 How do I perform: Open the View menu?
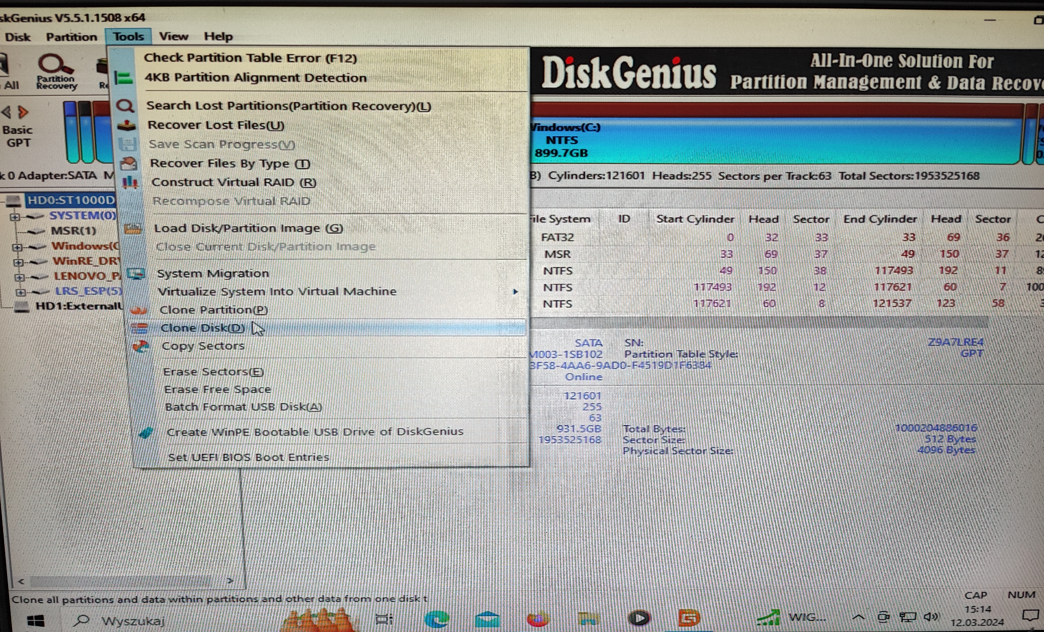pyautogui.click(x=174, y=37)
